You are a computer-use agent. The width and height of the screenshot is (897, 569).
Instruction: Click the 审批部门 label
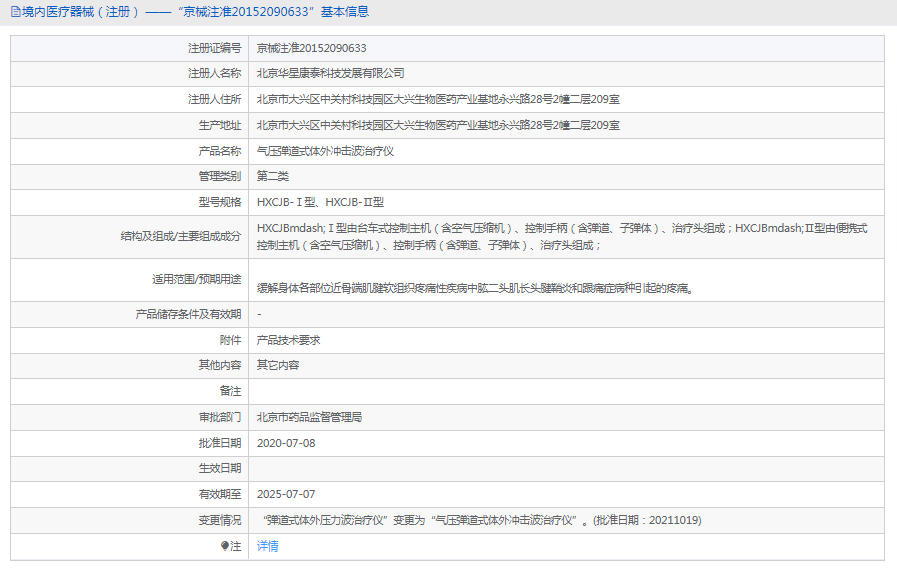pos(220,417)
